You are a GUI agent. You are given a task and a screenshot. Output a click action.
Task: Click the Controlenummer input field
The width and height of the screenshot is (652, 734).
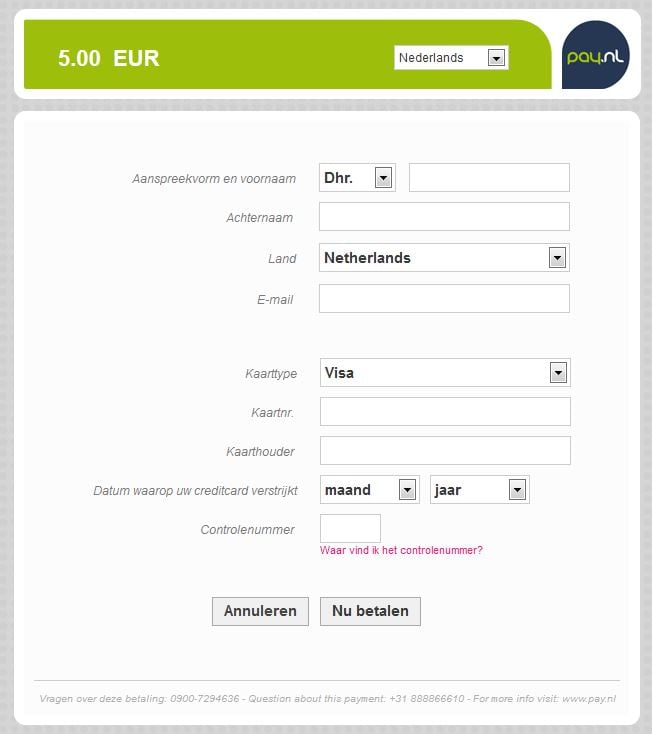350,528
